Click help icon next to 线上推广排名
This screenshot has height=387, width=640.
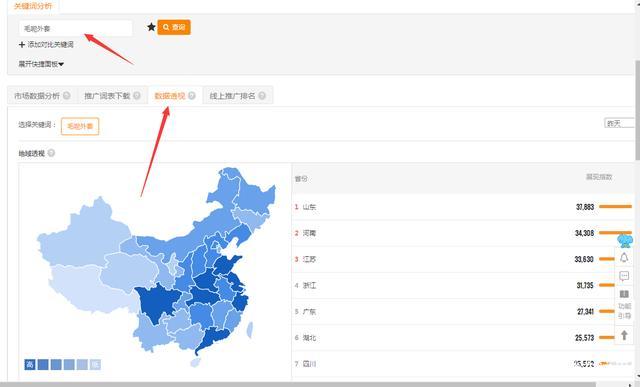pos(262,96)
